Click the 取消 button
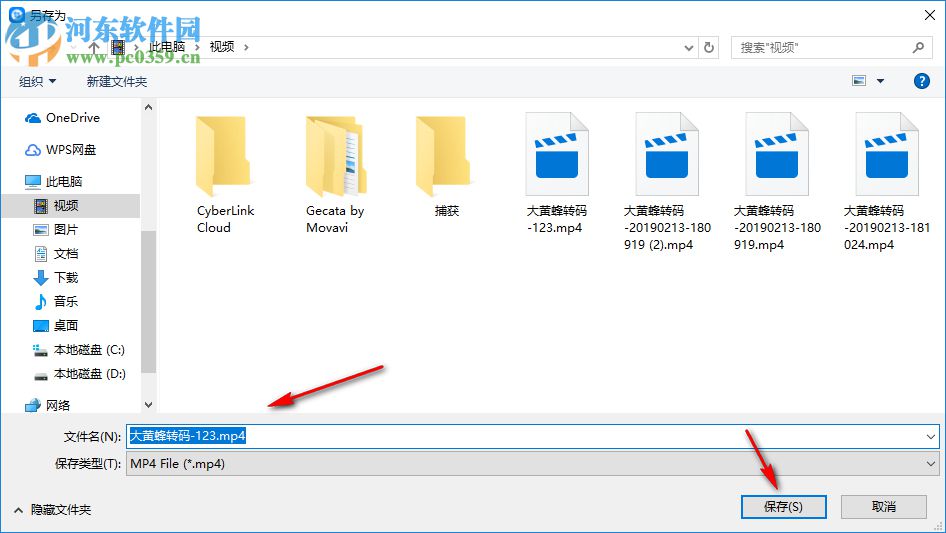The width and height of the screenshot is (946, 533). pyautogui.click(x=883, y=506)
